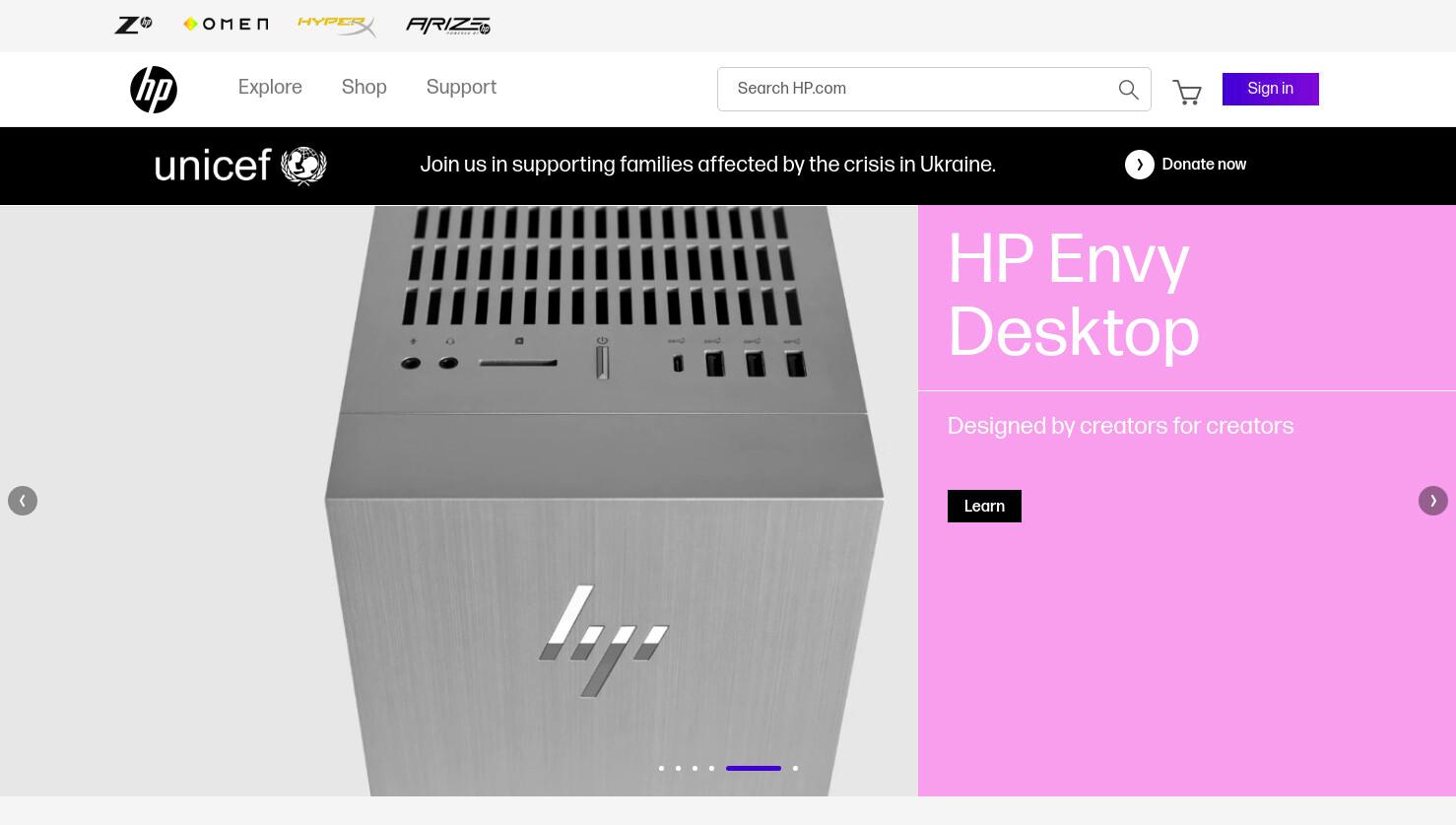Open the Z by HP brand logo

tap(133, 25)
